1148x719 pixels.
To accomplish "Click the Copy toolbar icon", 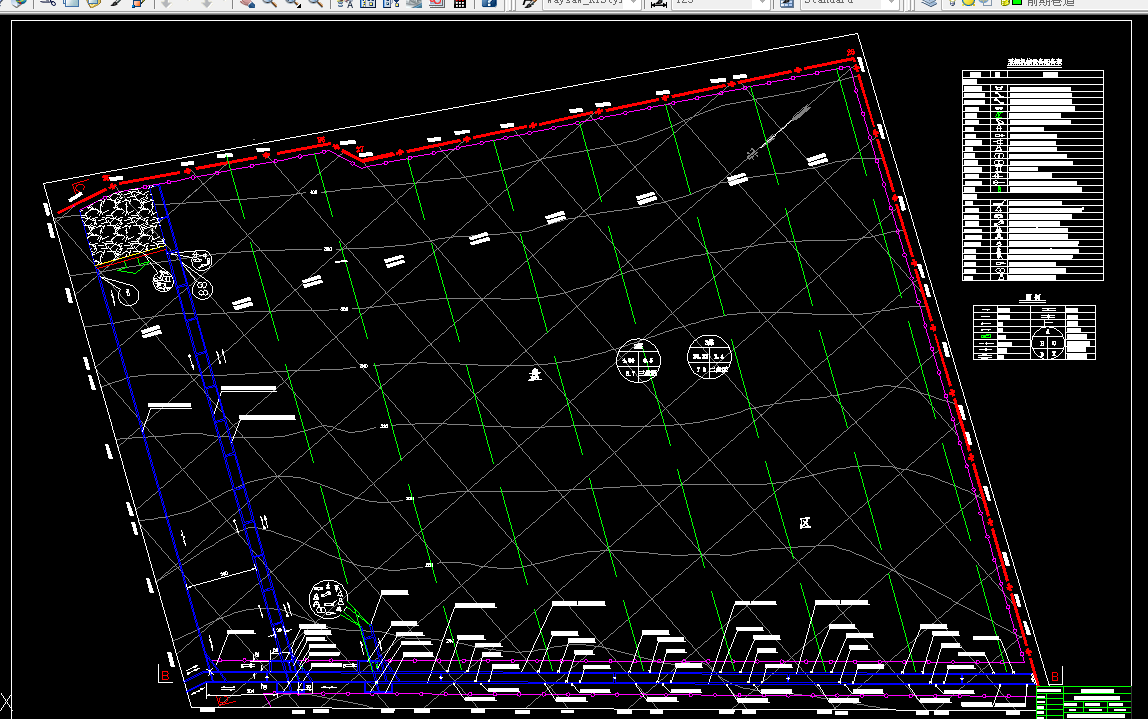I will (x=71, y=3).
